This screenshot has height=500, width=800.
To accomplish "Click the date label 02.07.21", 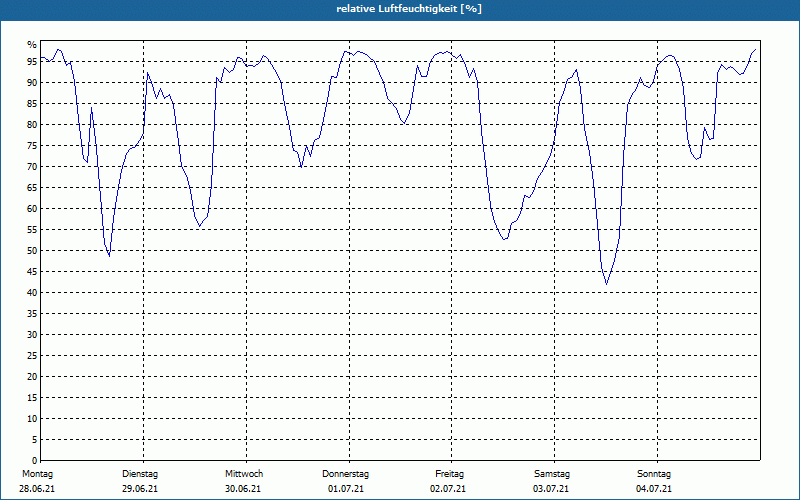I will point(448,489).
